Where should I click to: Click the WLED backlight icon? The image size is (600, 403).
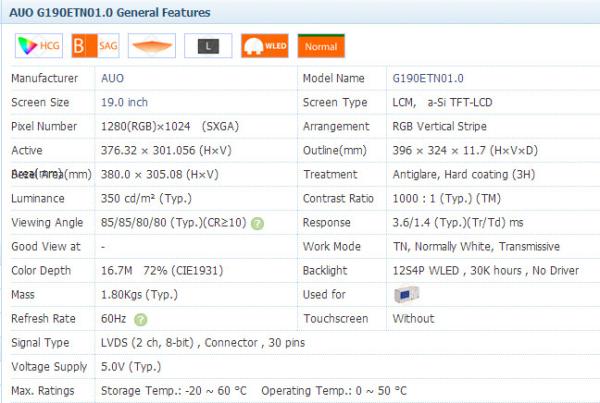265,46
